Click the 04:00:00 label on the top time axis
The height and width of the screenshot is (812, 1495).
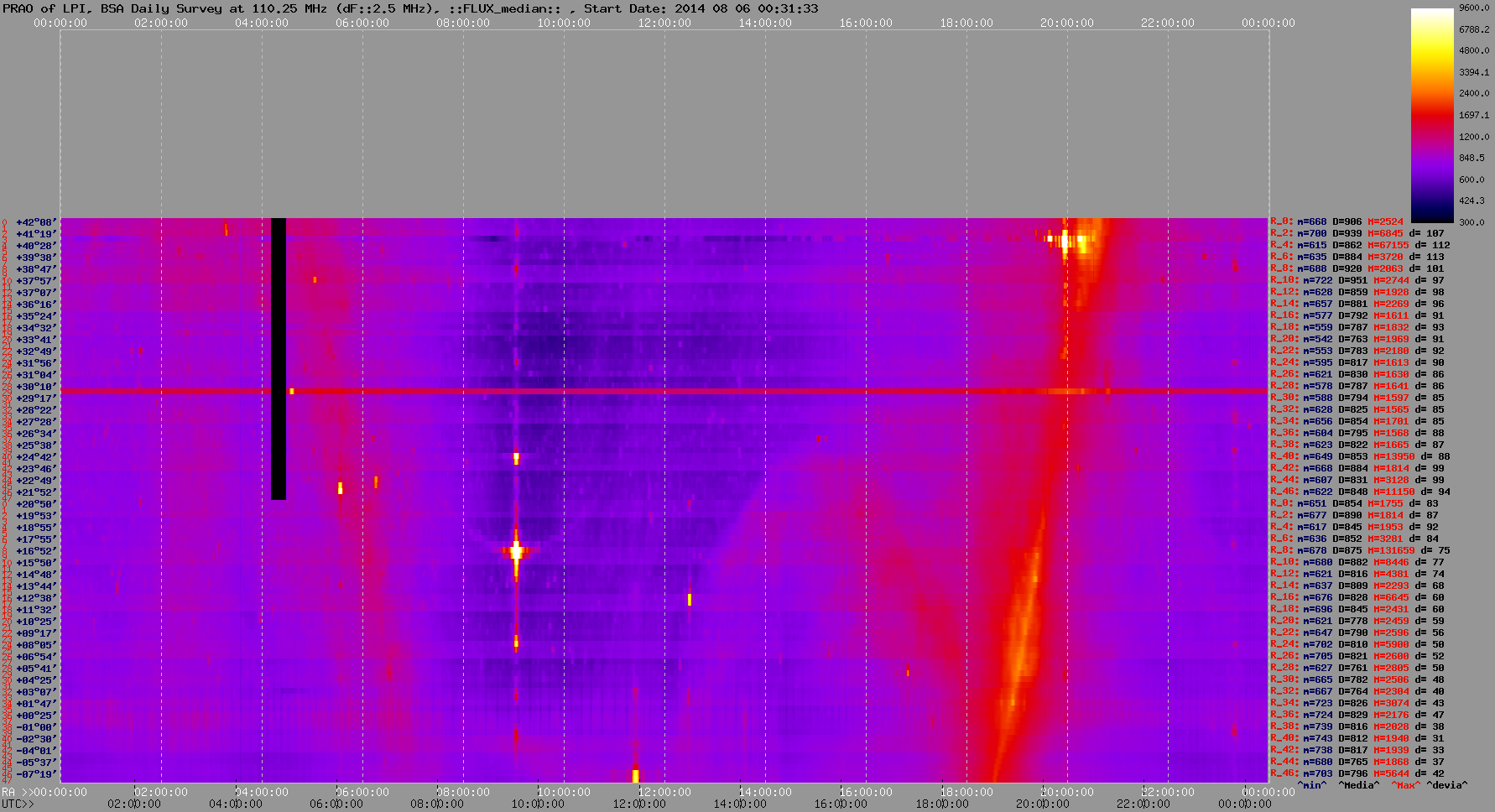click(x=262, y=23)
